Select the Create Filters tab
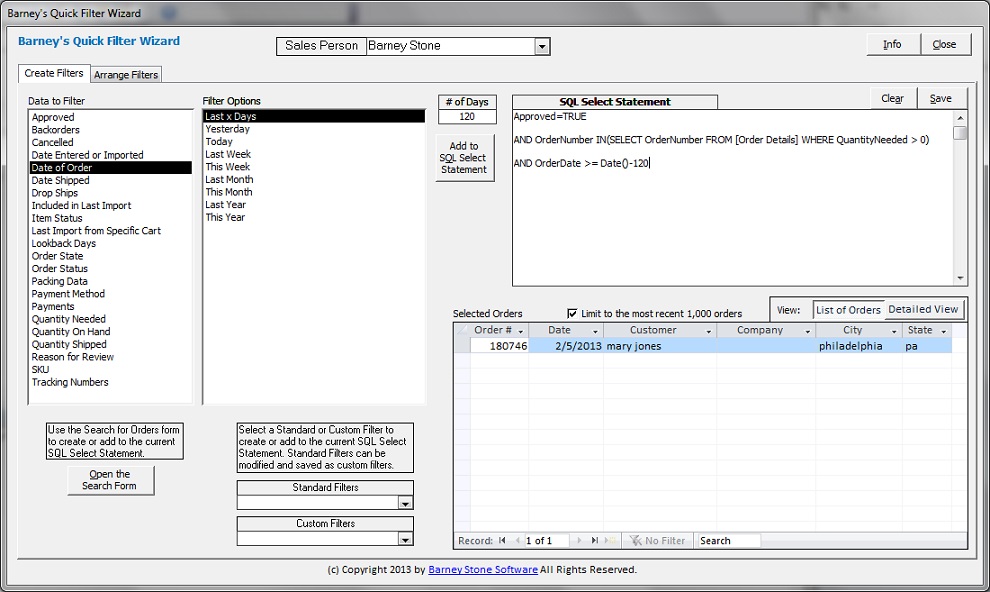Screen dimensions: 990x592 [55, 74]
